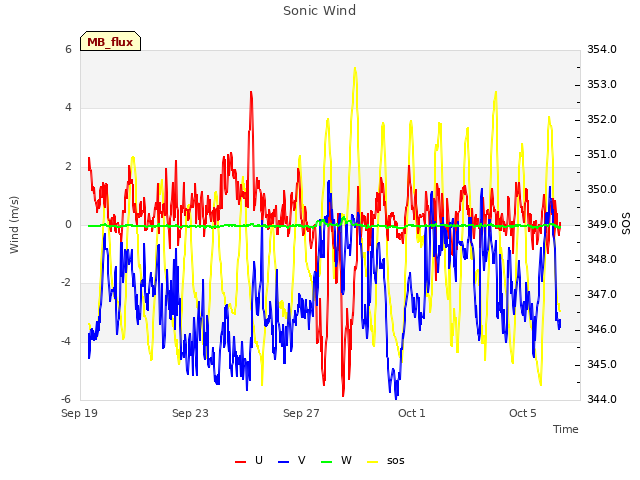640x480 pixels.
Task: Click the right axis value 346.0
Action: point(602,329)
